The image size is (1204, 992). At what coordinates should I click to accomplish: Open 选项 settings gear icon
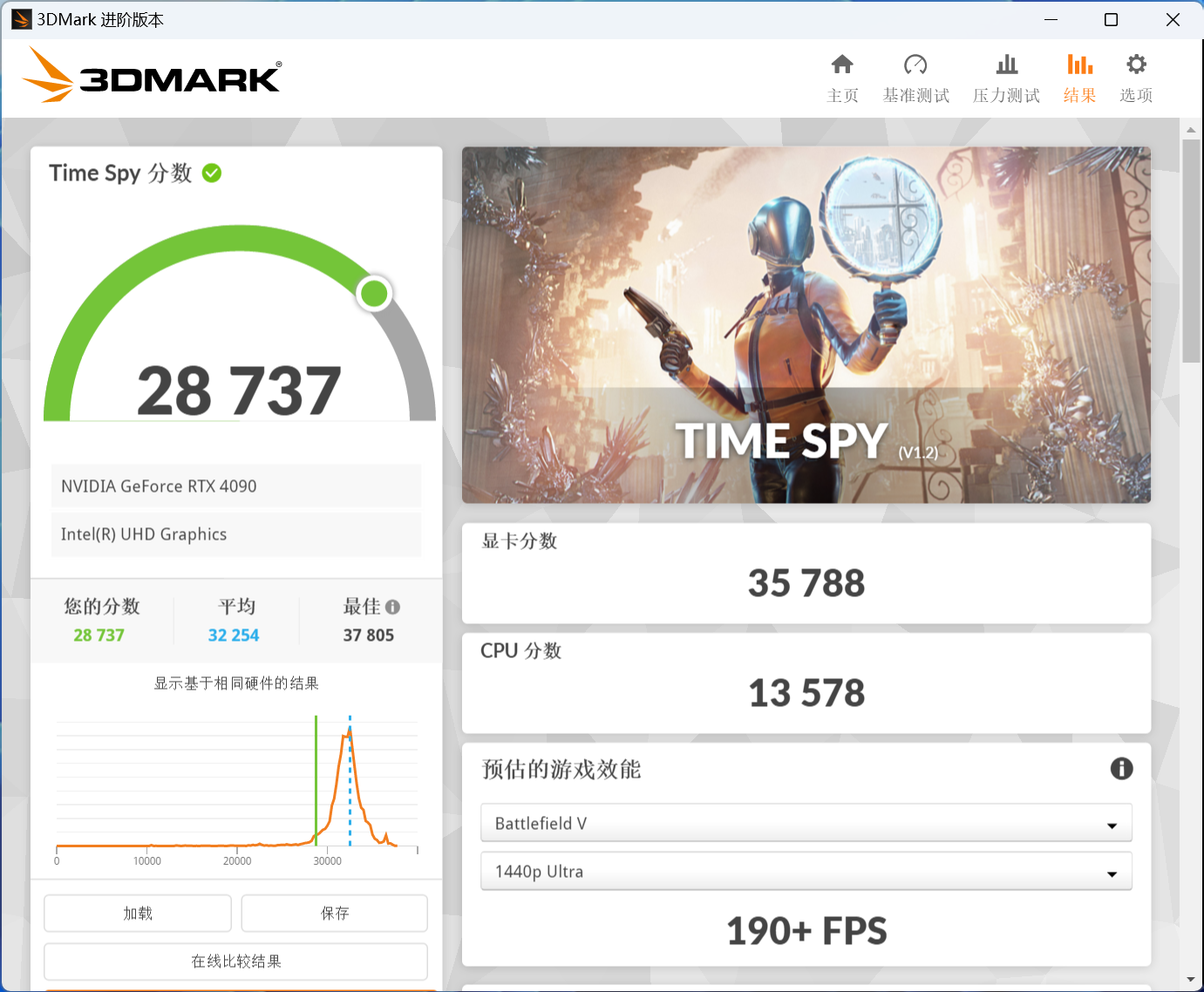tap(1136, 65)
